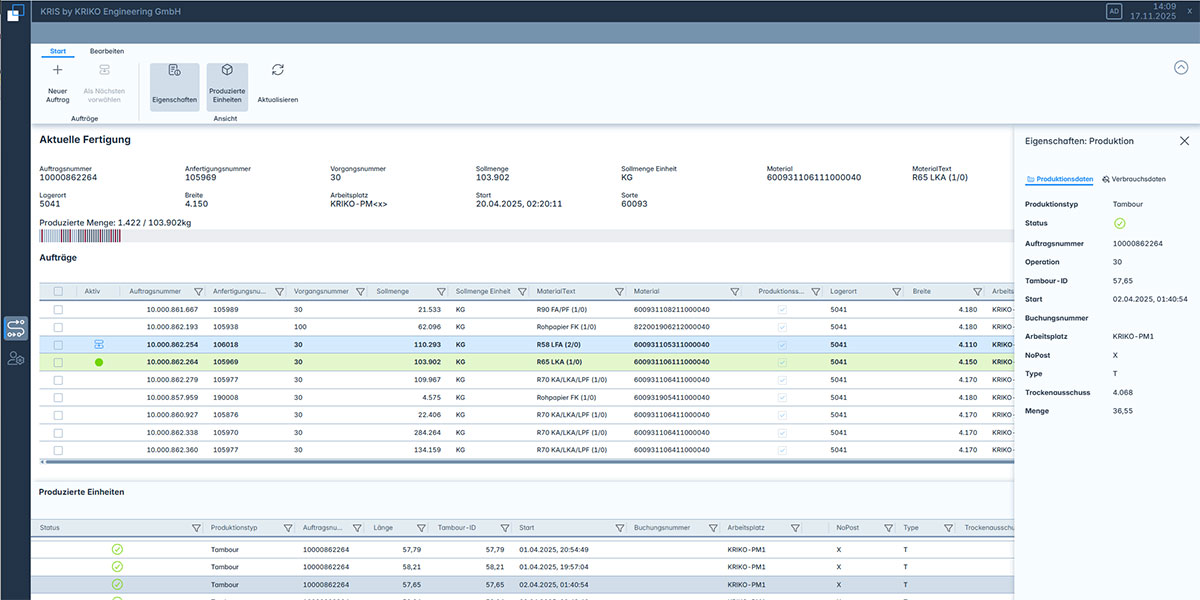
Task: Open the production flow sidebar icon
Action: point(15,328)
